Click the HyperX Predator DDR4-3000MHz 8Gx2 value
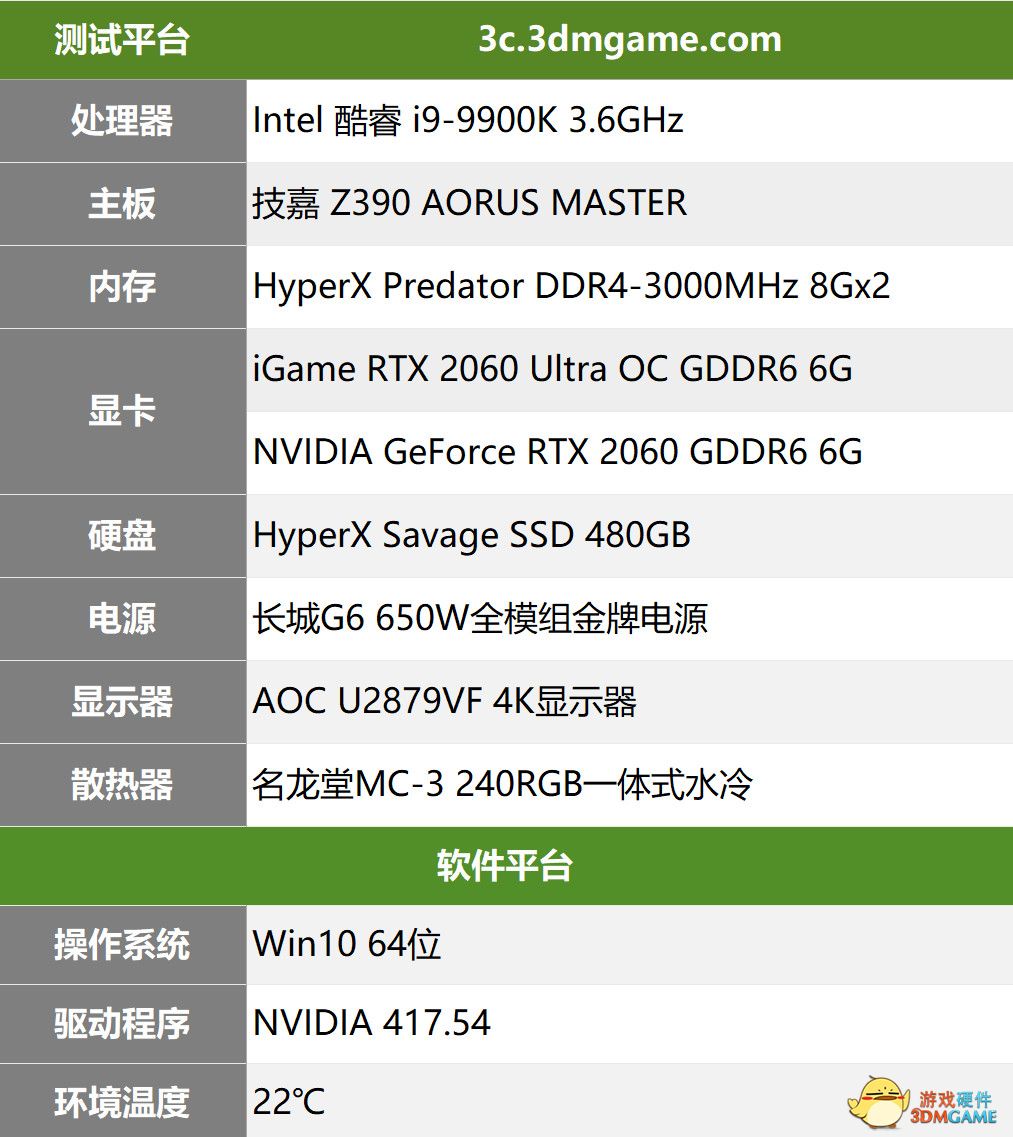1013x1137 pixels. [571, 286]
